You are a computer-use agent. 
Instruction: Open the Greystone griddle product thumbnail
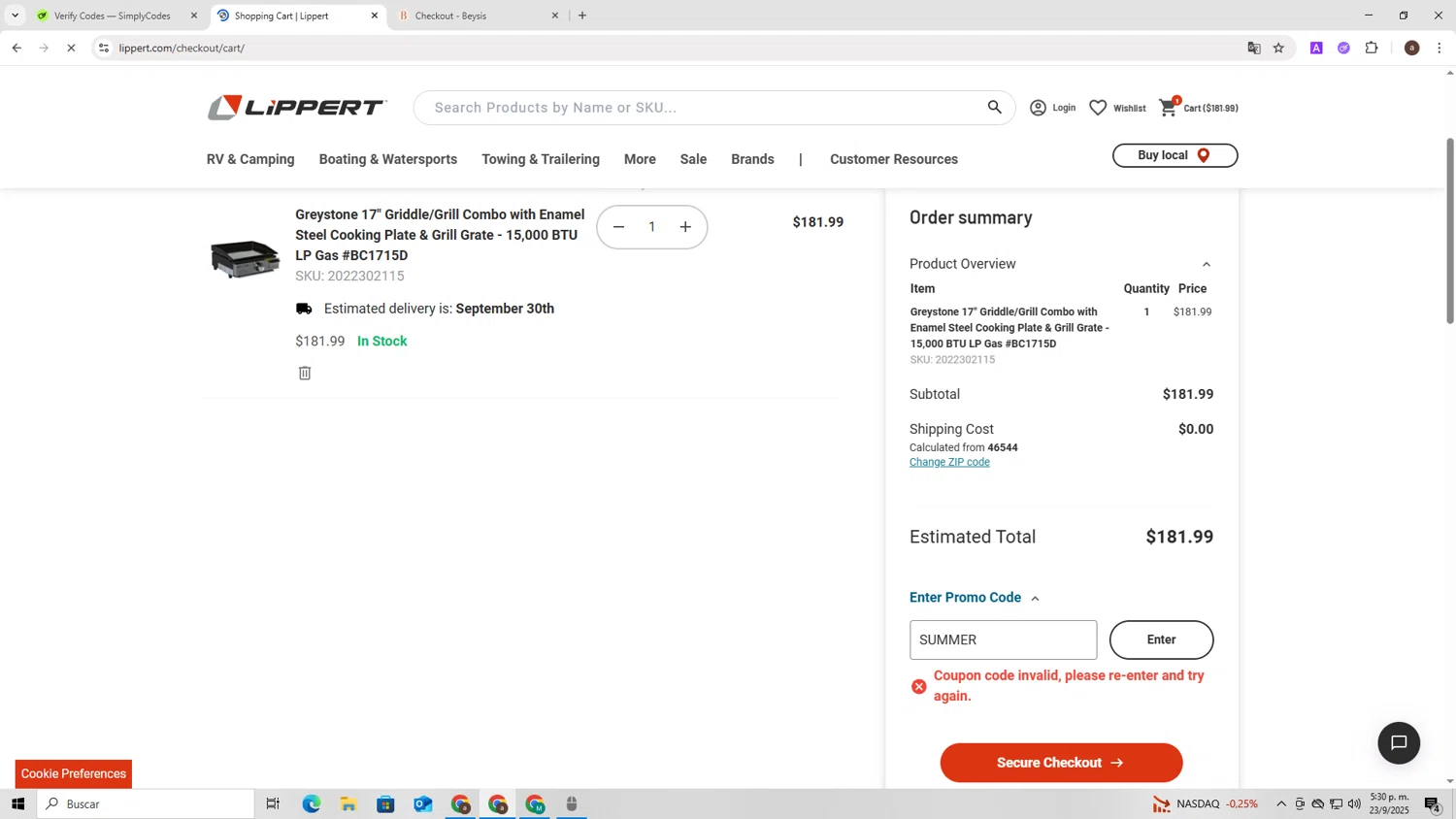tap(245, 258)
